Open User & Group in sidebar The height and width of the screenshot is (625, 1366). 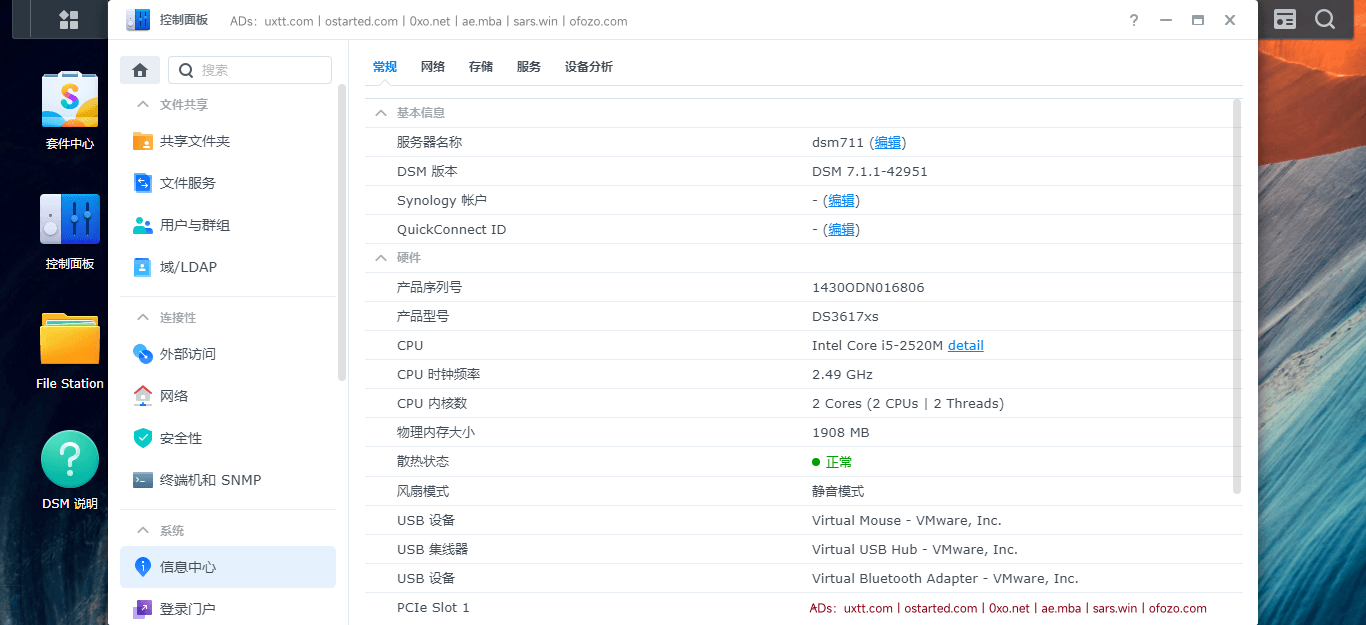coord(228,225)
